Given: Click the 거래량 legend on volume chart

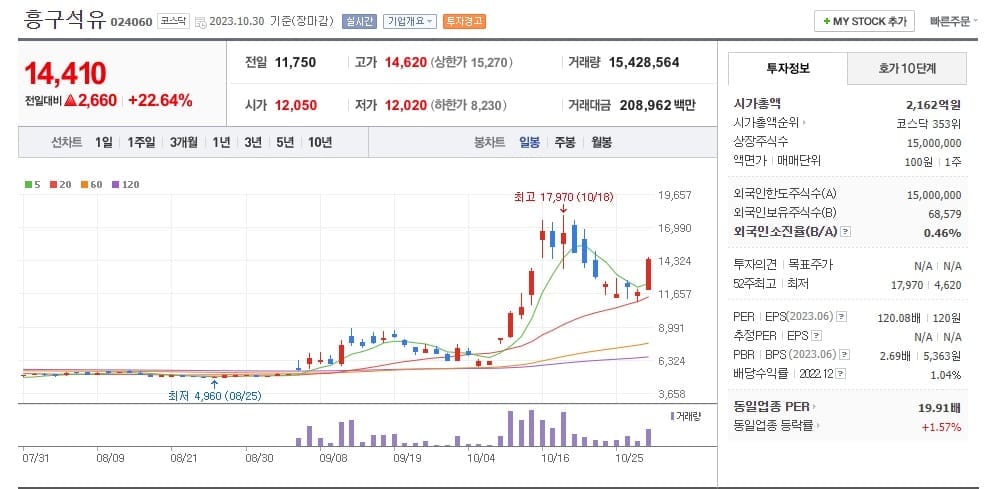Looking at the screenshot, I should [x=685, y=417].
